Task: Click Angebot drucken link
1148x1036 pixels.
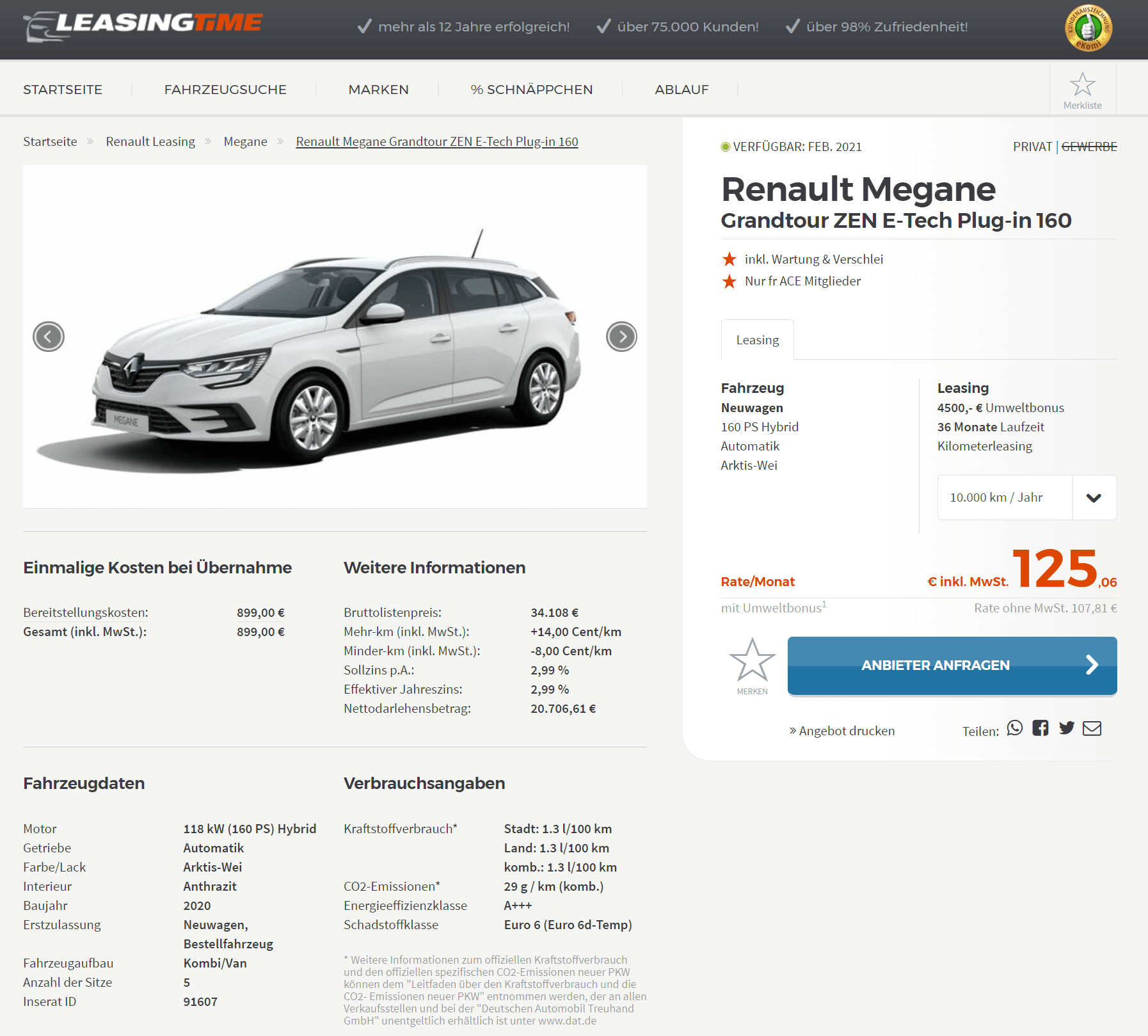Action: [842, 731]
